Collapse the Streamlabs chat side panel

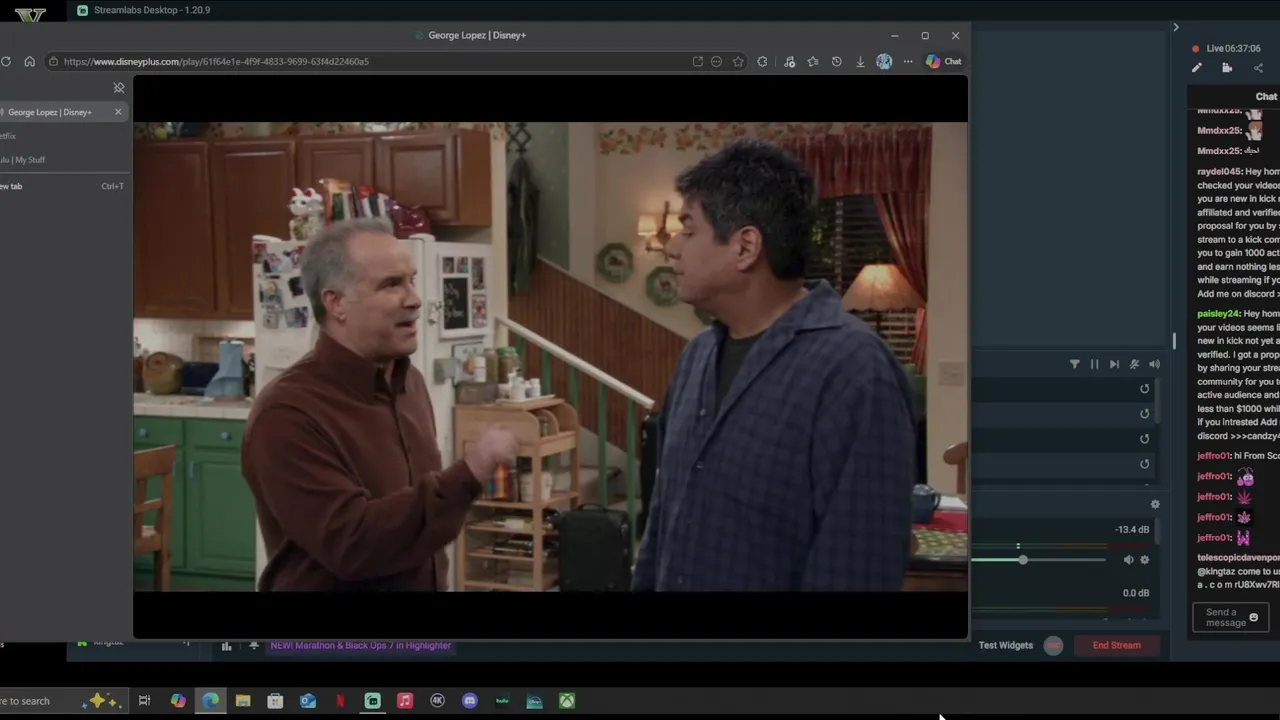coord(1176,27)
